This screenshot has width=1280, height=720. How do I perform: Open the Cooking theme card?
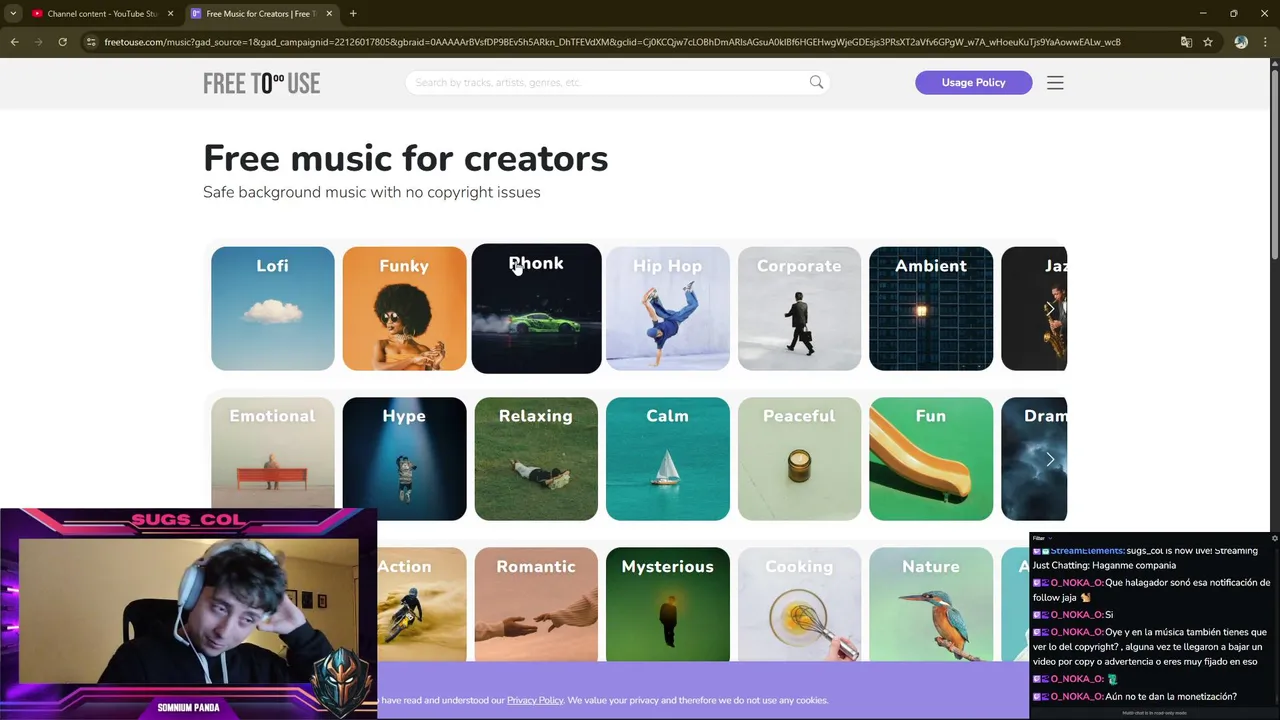pyautogui.click(x=799, y=605)
